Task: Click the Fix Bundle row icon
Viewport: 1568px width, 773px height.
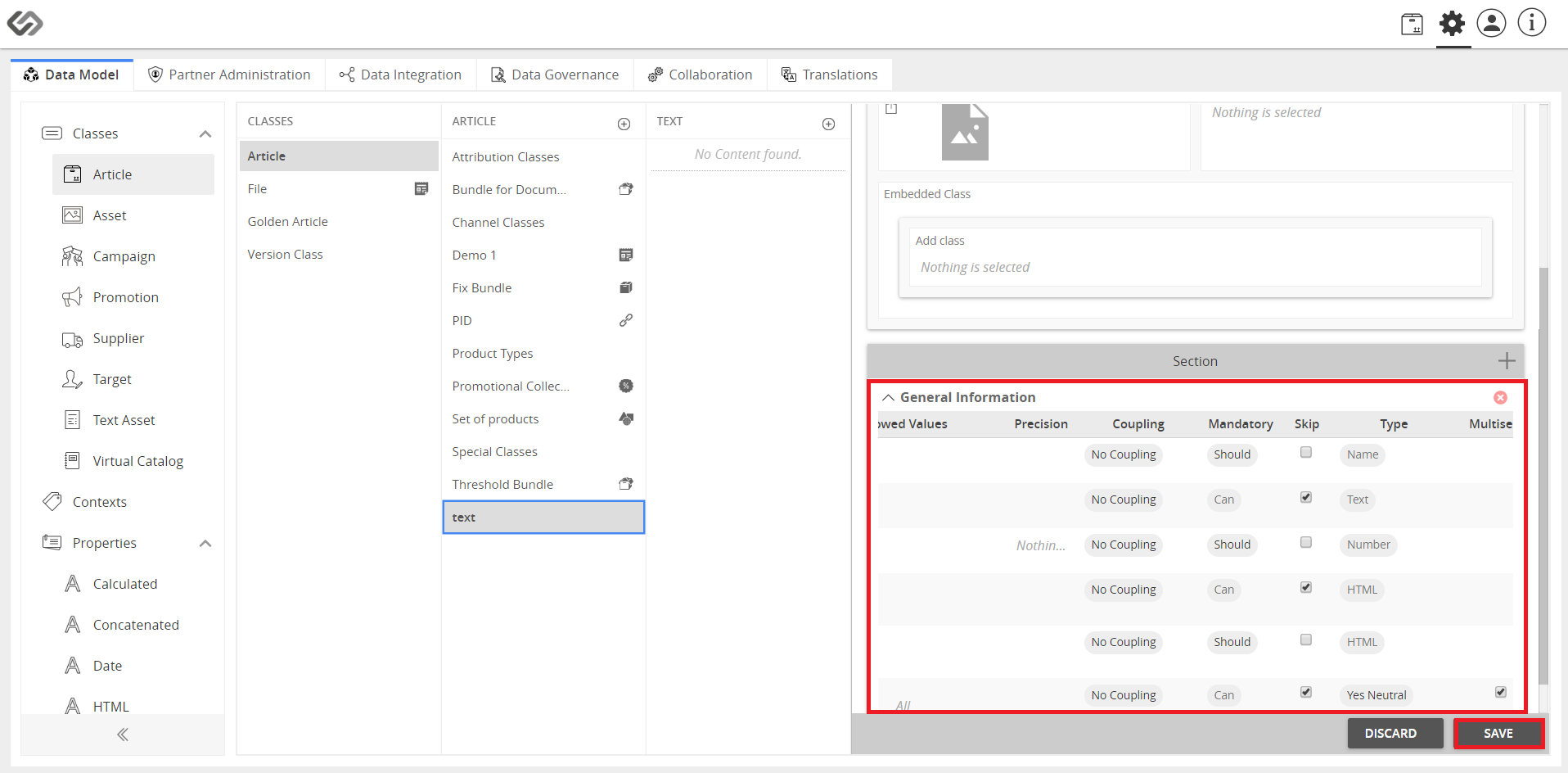Action: tap(626, 287)
